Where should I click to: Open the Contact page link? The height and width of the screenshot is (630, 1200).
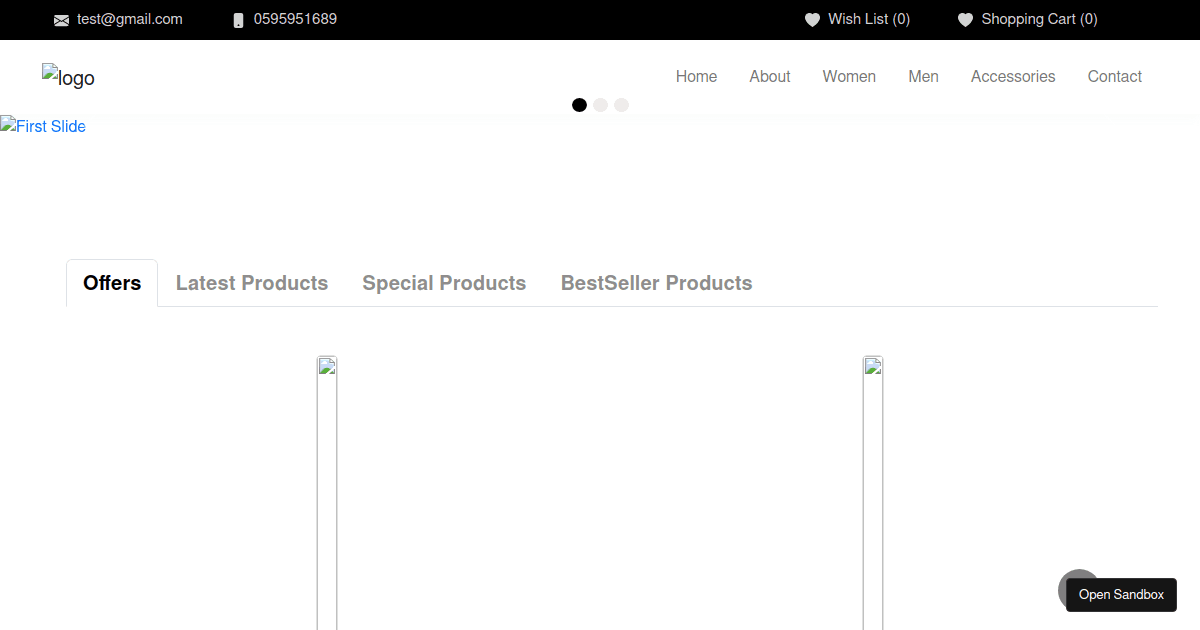pyautogui.click(x=1114, y=76)
